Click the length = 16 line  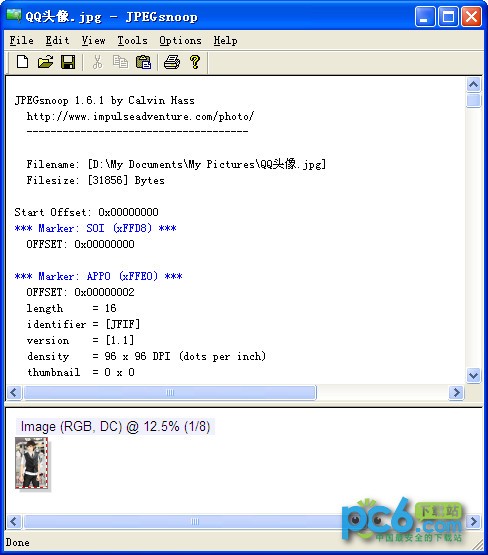point(71,308)
